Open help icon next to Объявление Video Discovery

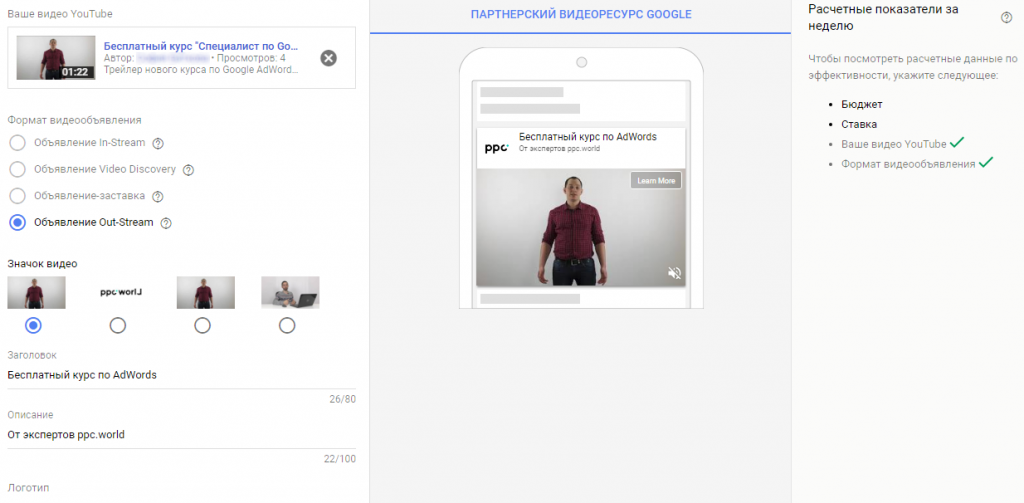(188, 170)
